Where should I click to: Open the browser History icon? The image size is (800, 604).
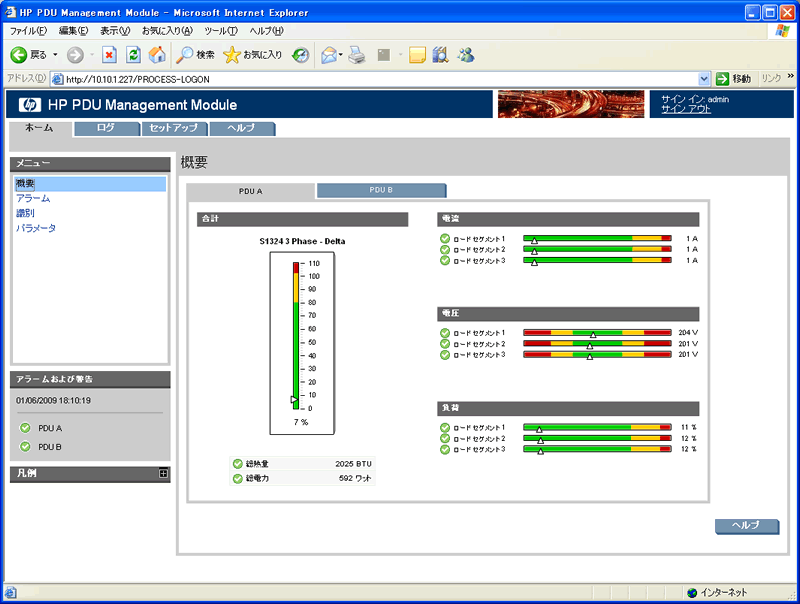coord(299,54)
